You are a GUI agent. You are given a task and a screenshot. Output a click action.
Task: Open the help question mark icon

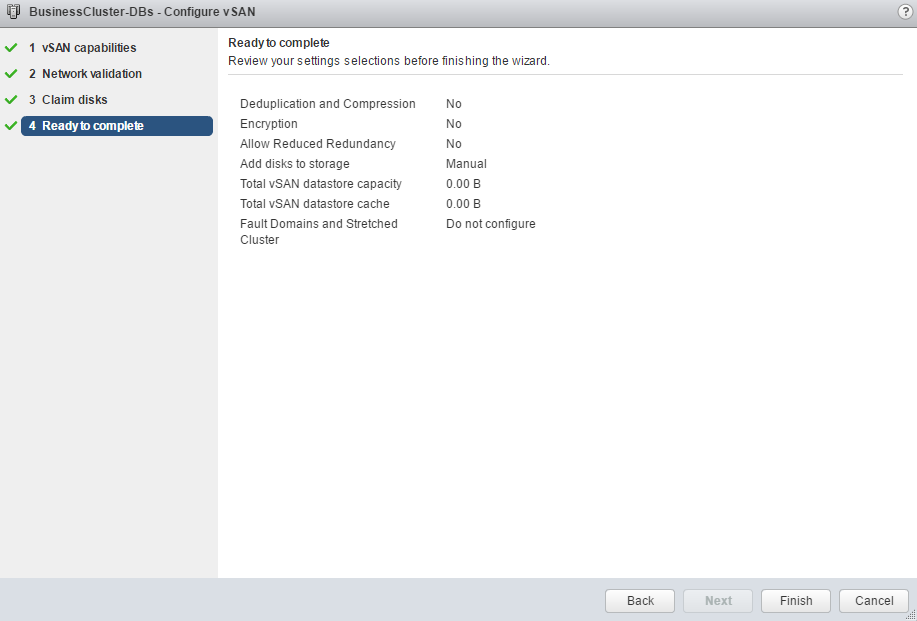tap(905, 12)
